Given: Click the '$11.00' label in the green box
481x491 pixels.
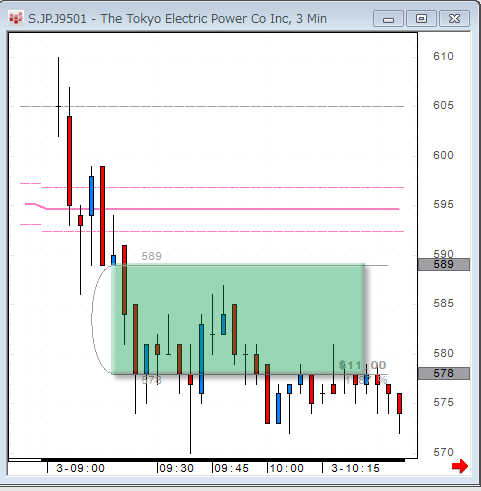Looking at the screenshot, I should 363,365.
